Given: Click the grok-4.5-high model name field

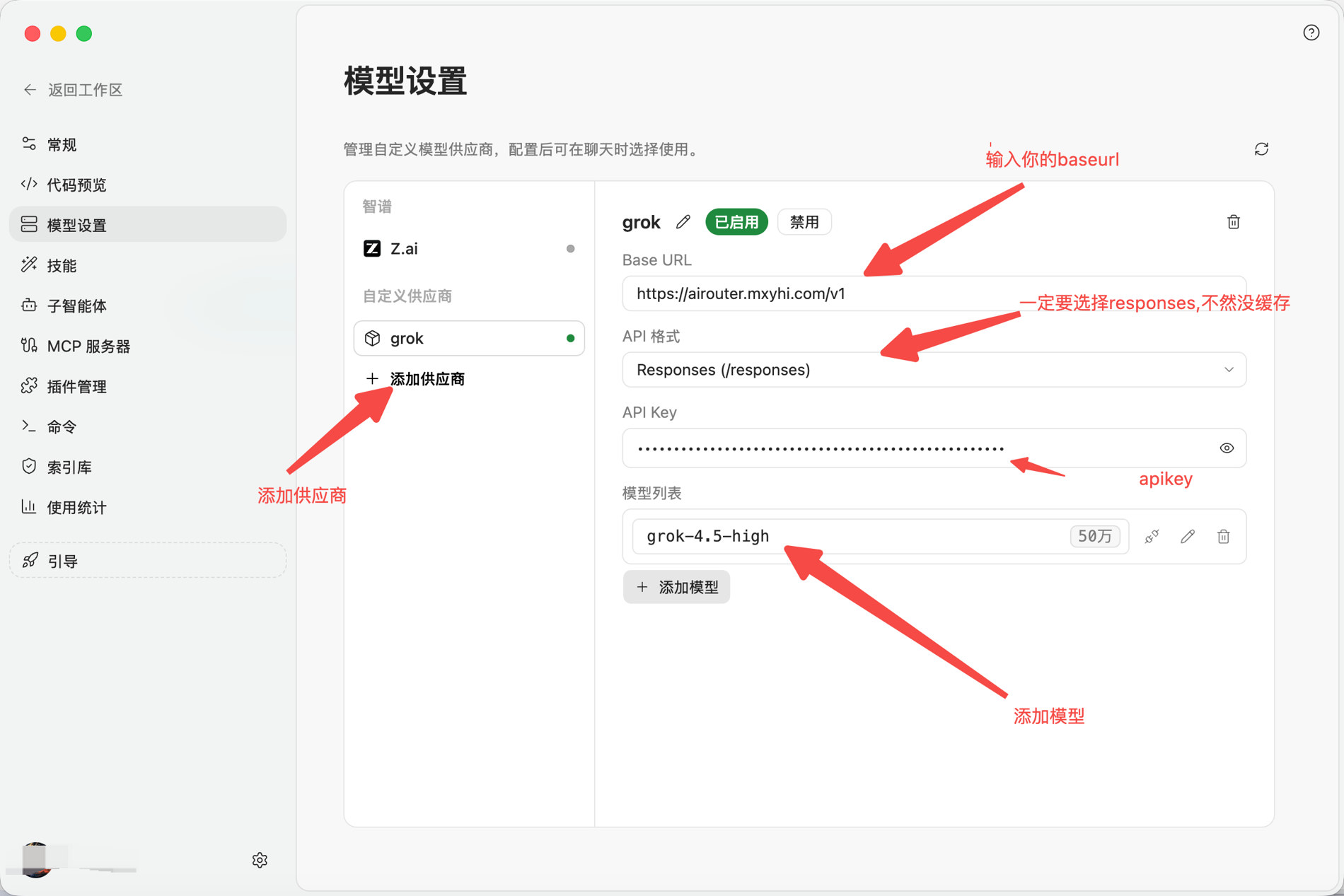Looking at the screenshot, I should pyautogui.click(x=881, y=537).
